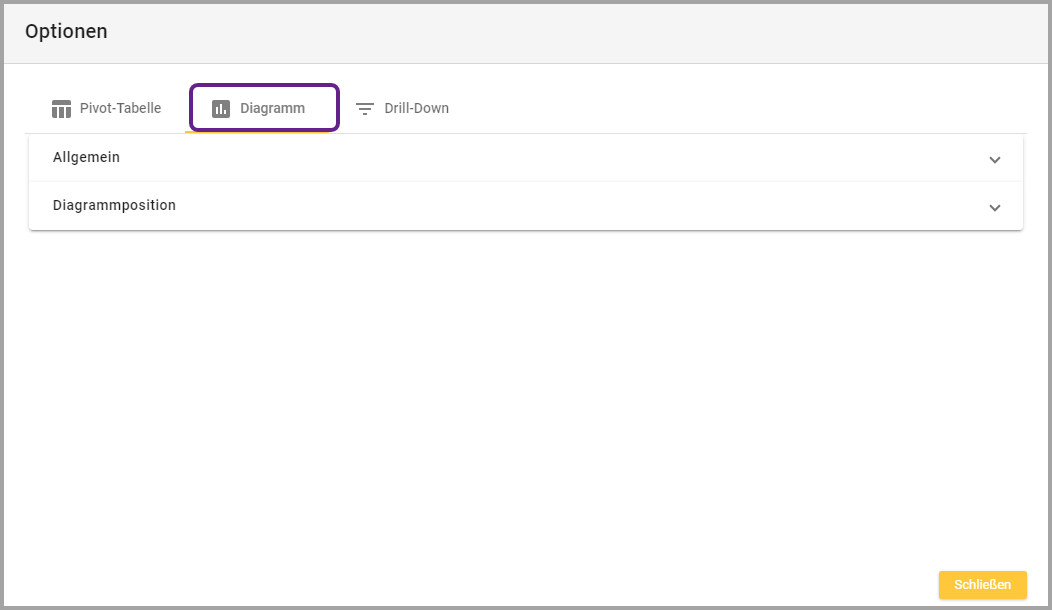Click the Optionen dialog title
The width and height of the screenshot is (1052, 610).
point(66,32)
